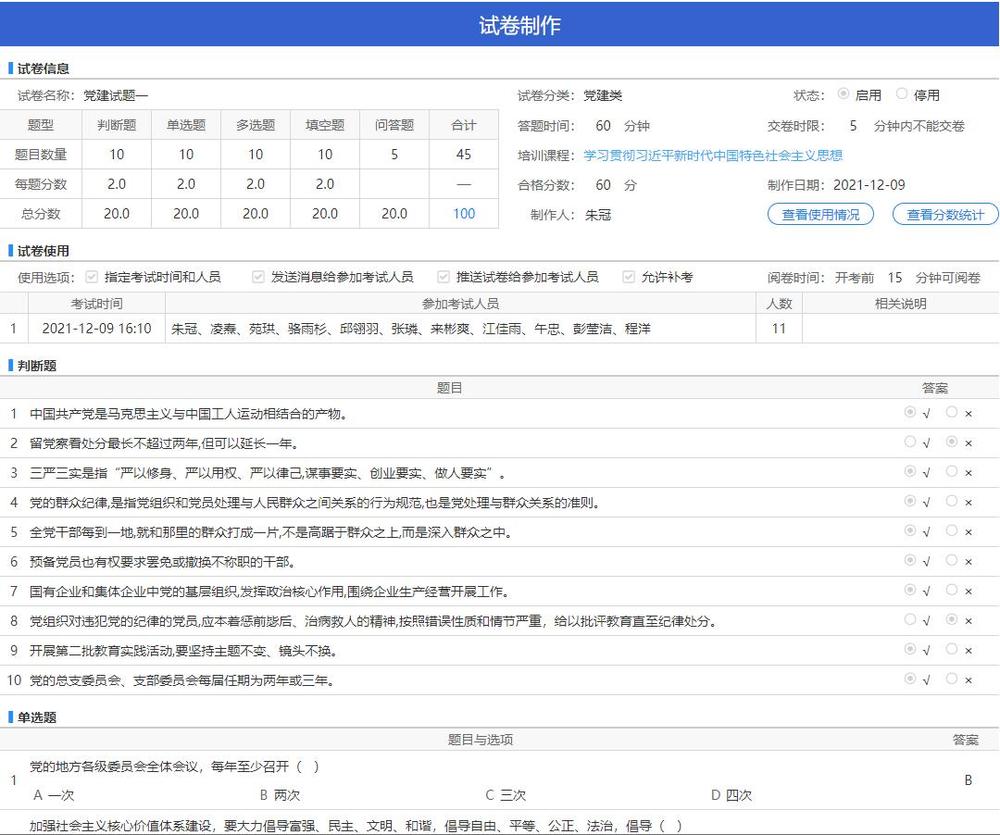
Task: Mark question 2 answer as √ (true)
Action: [910, 442]
